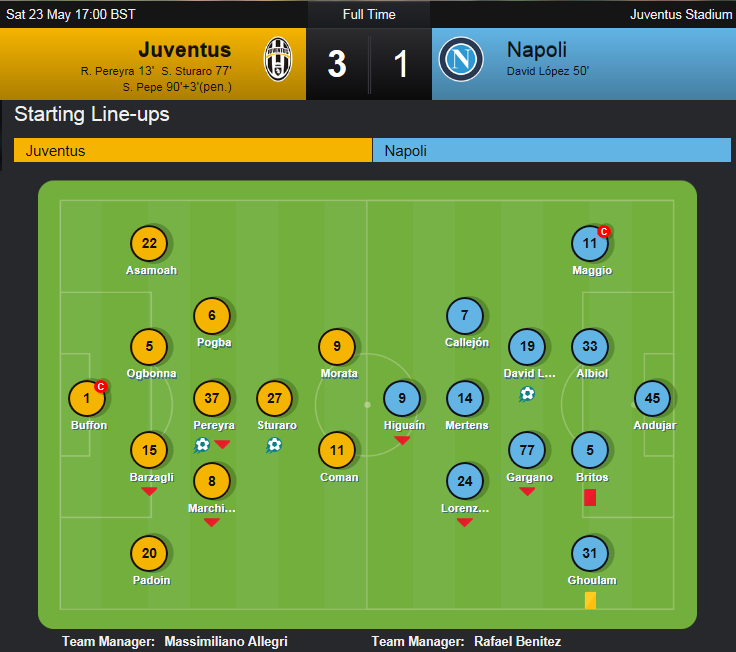Click the Juventus club crest icon

278,60
